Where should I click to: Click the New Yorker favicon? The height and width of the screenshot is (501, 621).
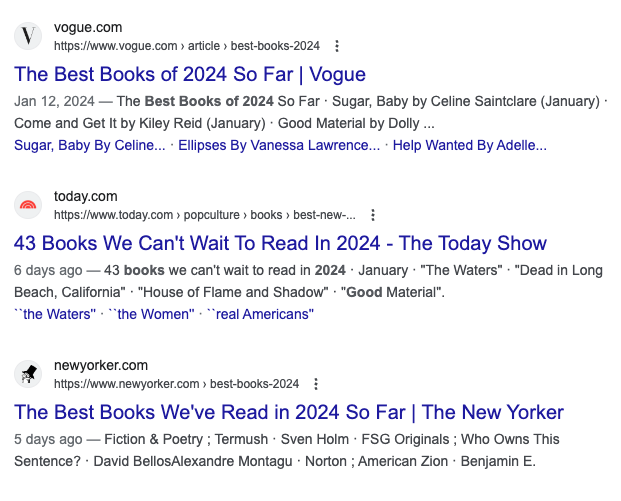tap(28, 374)
